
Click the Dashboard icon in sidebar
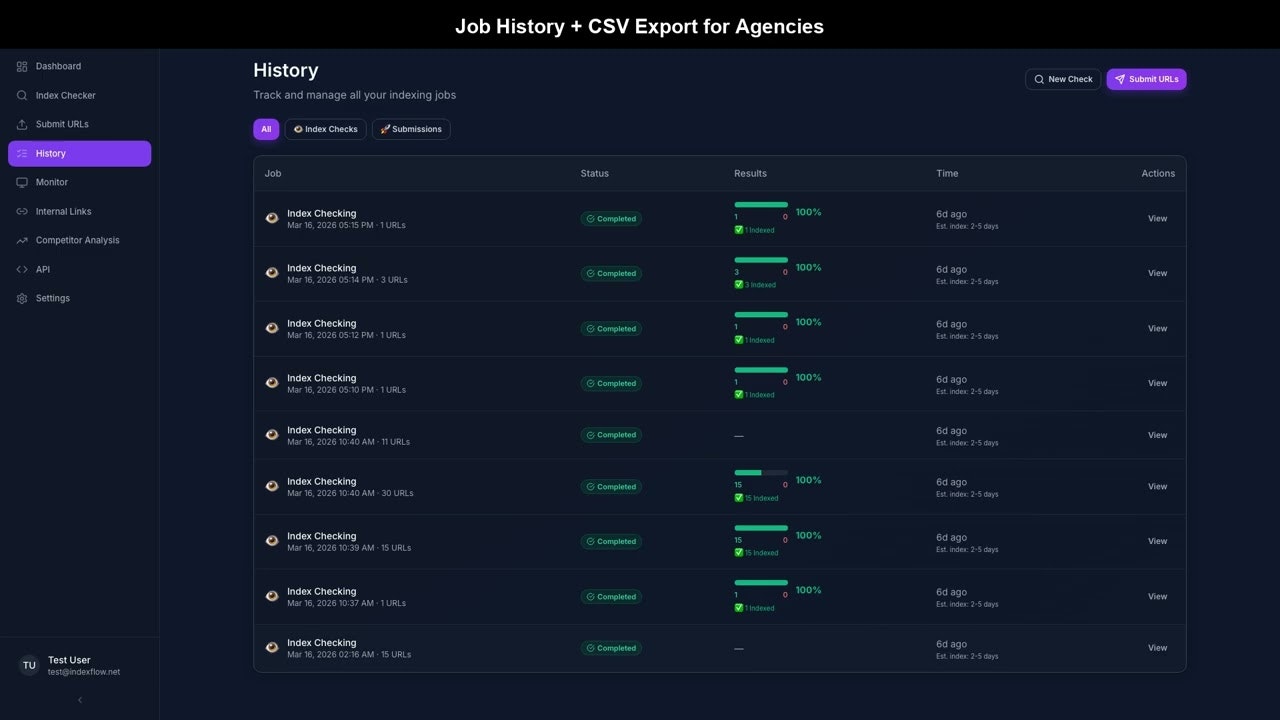click(22, 67)
